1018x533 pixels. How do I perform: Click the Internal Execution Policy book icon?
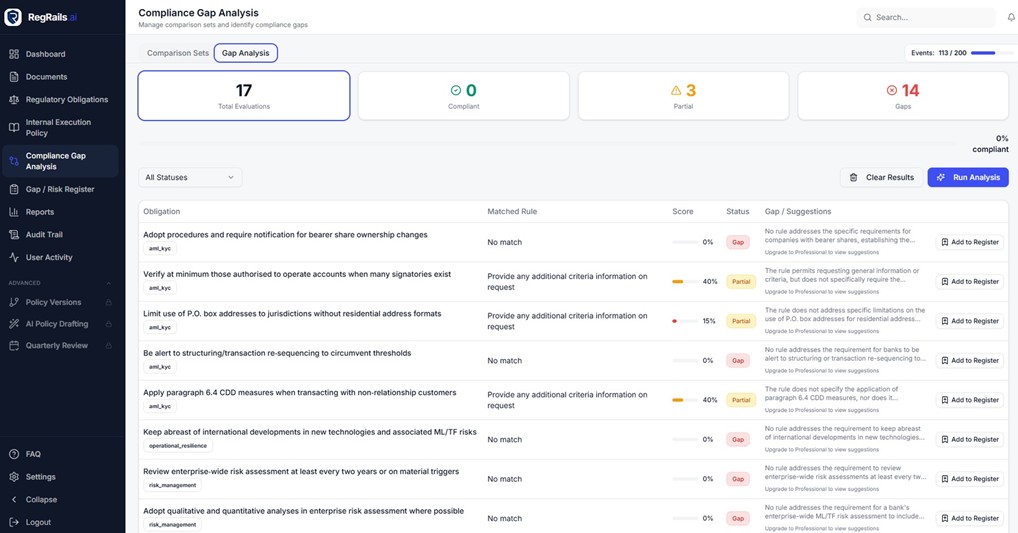click(14, 127)
